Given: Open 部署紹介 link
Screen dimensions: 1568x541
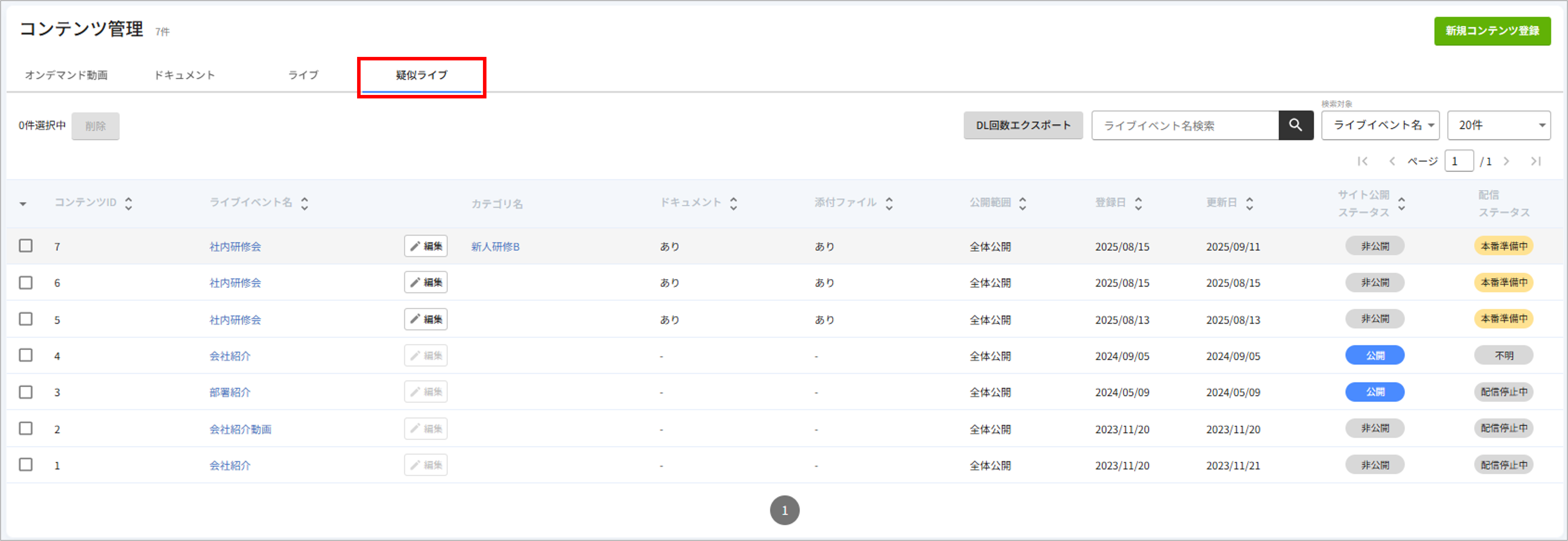Looking at the screenshot, I should pyautogui.click(x=230, y=392).
